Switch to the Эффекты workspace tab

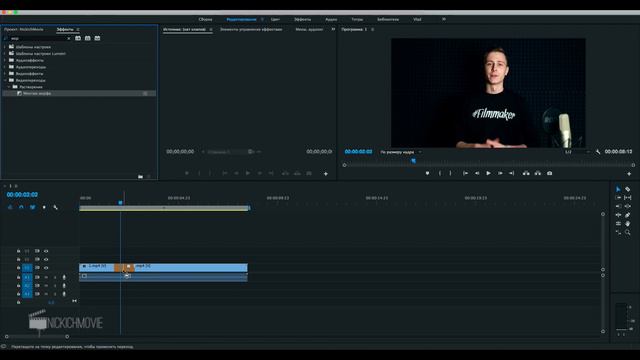(302, 19)
